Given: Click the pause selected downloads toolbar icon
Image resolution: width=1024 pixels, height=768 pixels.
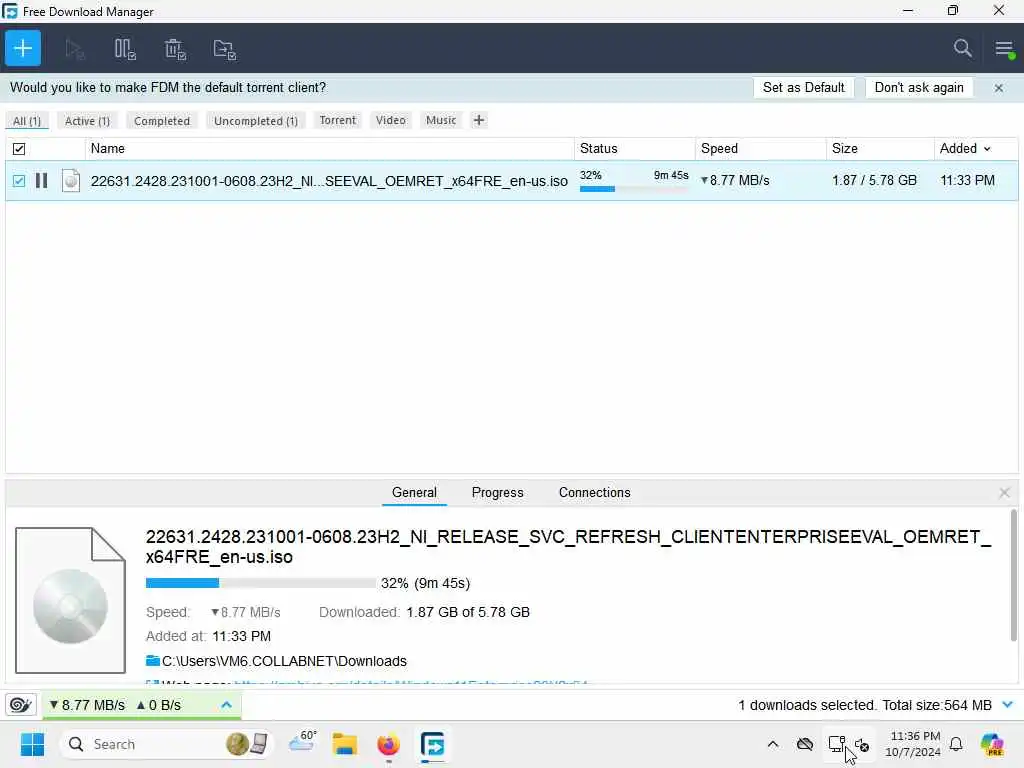Looking at the screenshot, I should click(x=124, y=49).
